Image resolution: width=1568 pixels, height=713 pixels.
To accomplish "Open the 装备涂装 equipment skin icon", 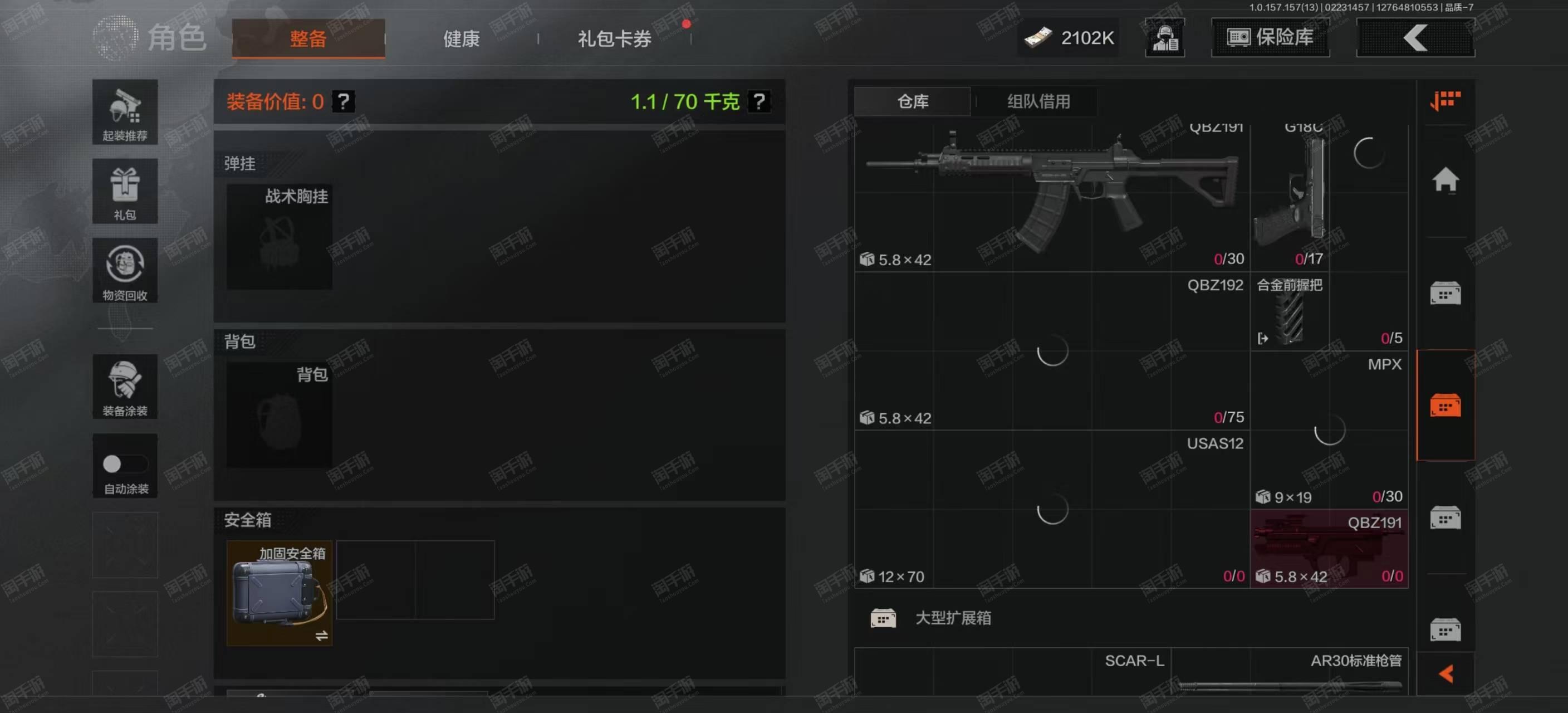I will pos(125,386).
